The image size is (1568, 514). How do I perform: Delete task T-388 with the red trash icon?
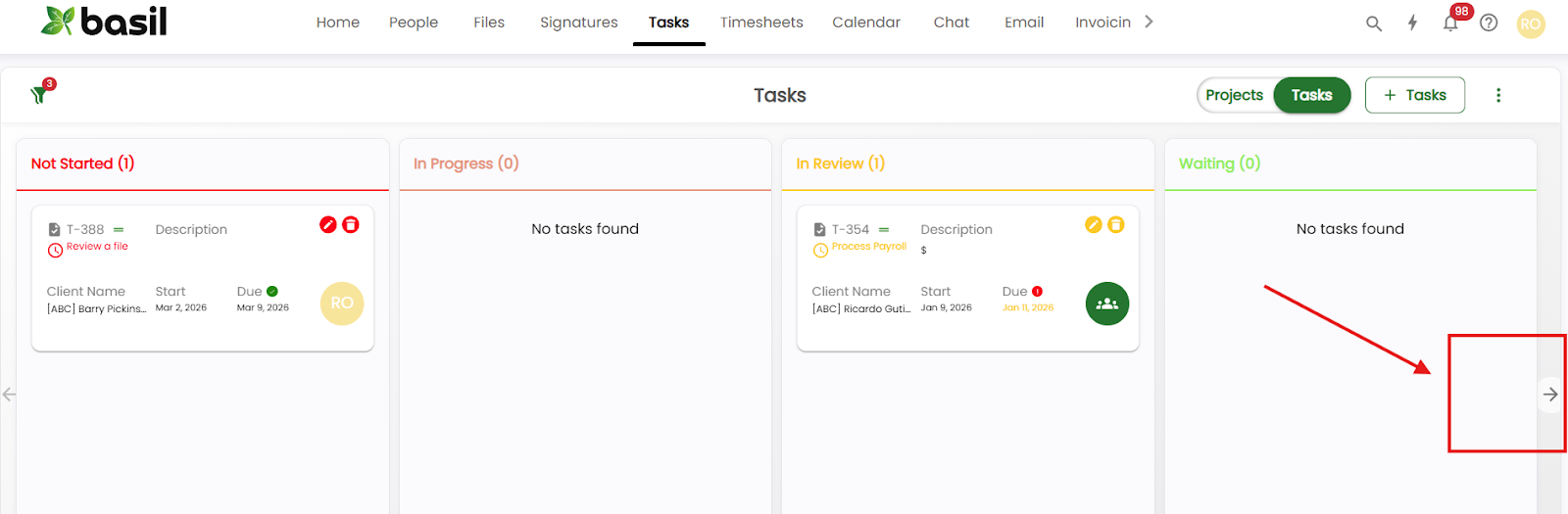tap(351, 225)
